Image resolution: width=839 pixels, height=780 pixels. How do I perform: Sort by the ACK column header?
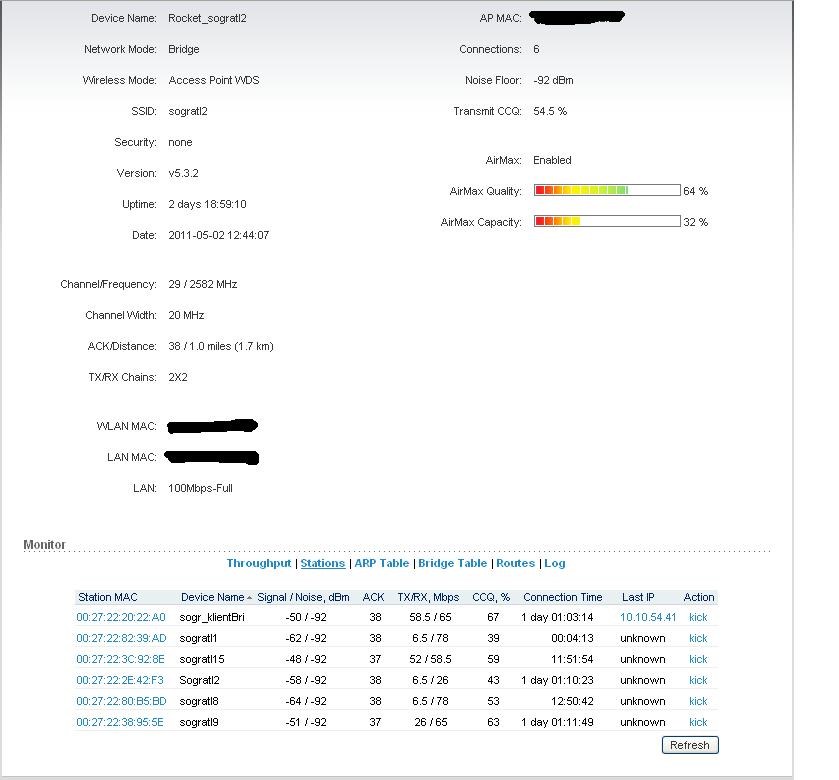[373, 597]
